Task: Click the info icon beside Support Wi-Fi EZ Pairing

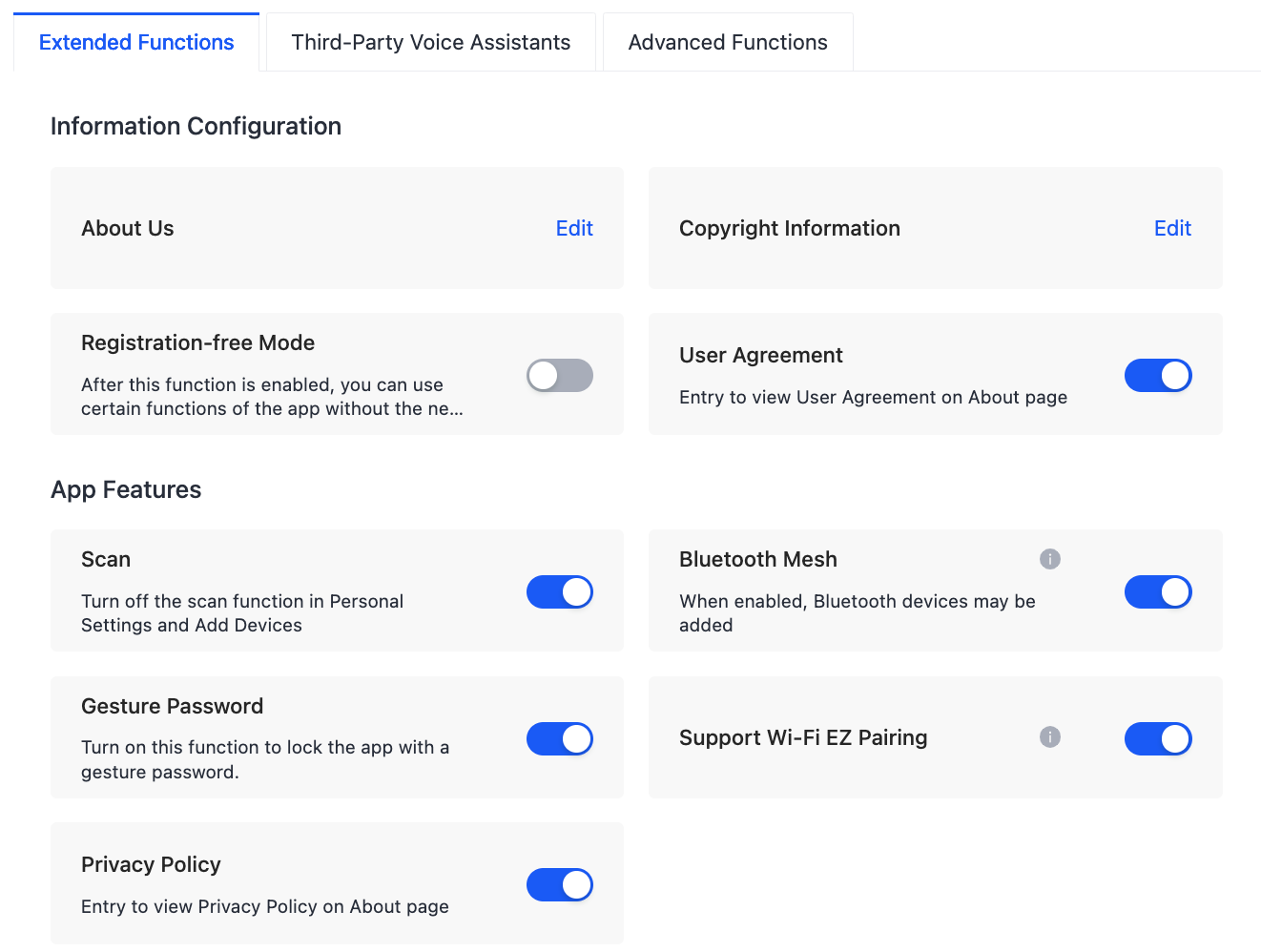Action: [1049, 736]
